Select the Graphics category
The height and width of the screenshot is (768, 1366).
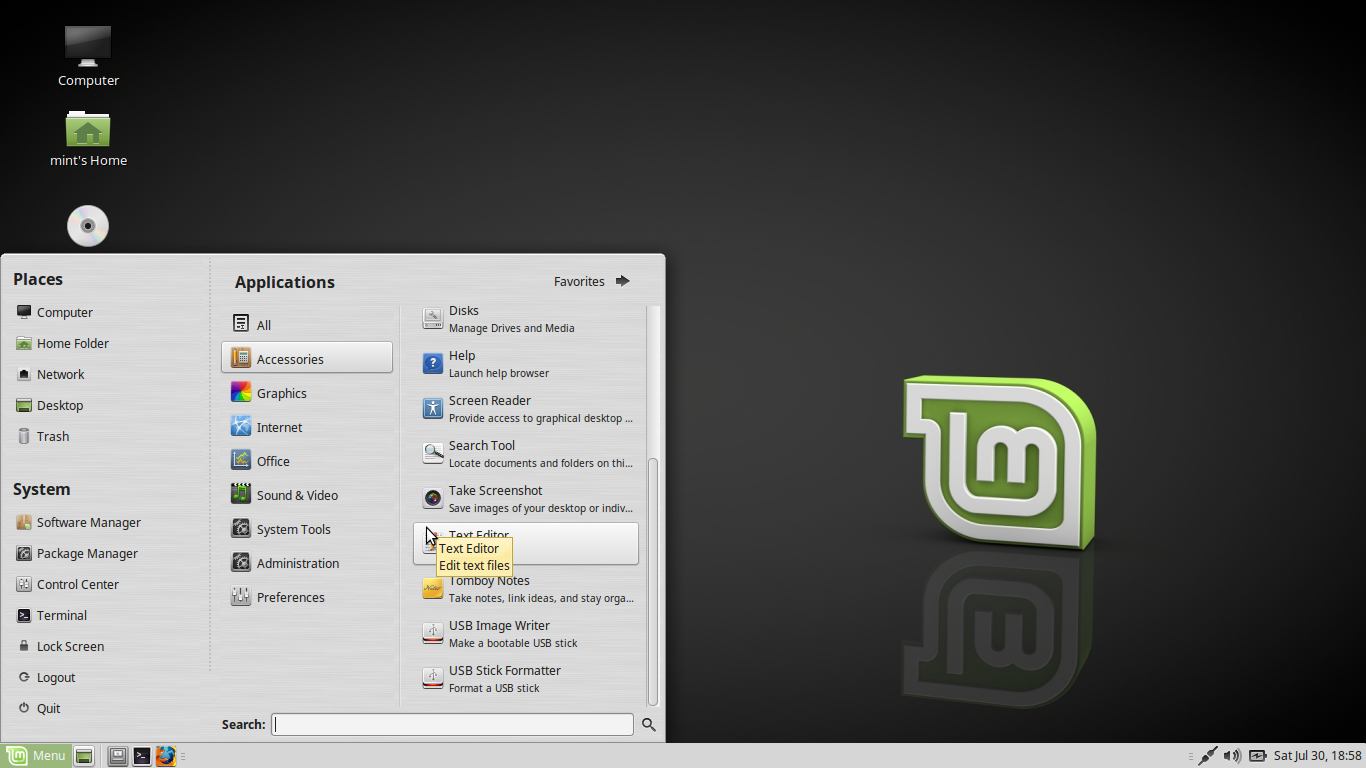pos(307,393)
